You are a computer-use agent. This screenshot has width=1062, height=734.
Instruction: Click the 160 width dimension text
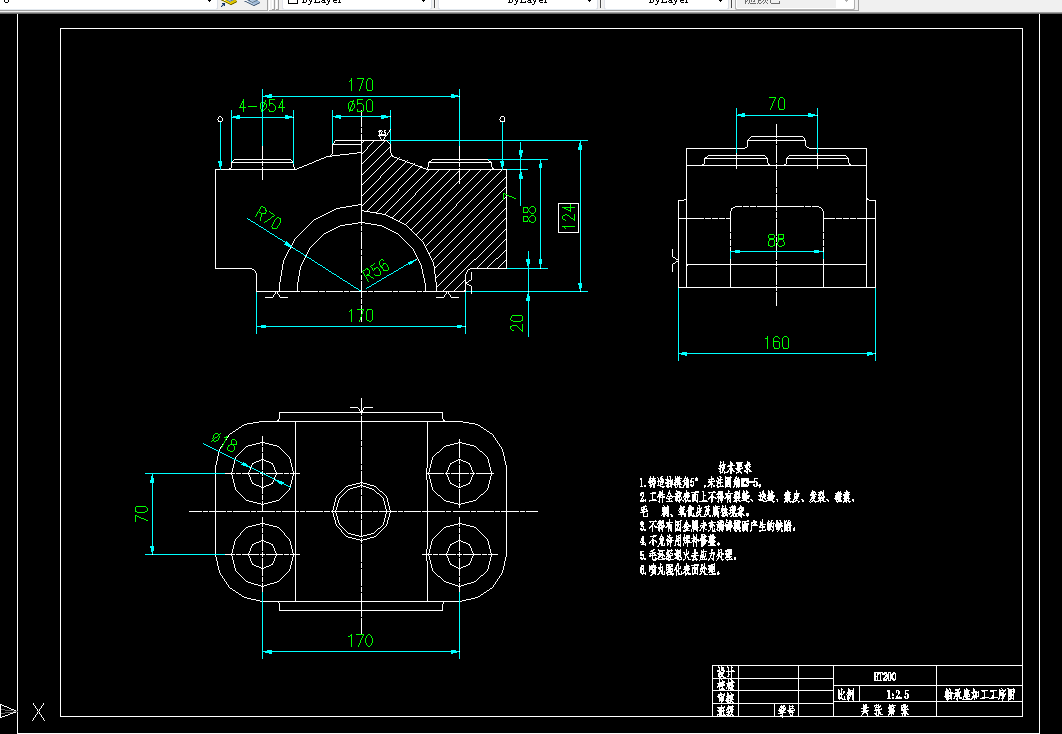click(x=777, y=343)
